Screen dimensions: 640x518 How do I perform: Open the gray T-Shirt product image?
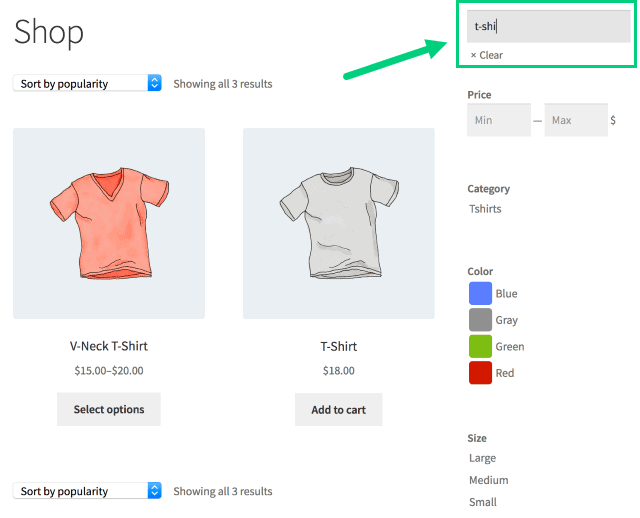coord(339,223)
